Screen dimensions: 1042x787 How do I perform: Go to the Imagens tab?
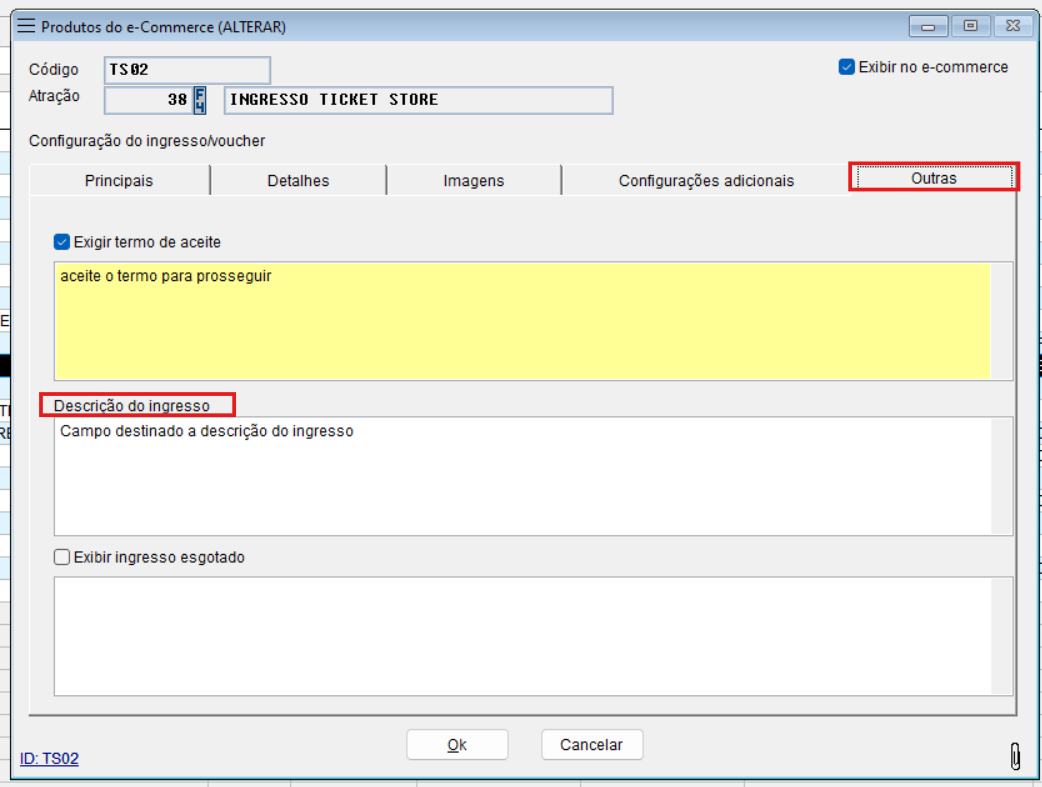point(474,181)
